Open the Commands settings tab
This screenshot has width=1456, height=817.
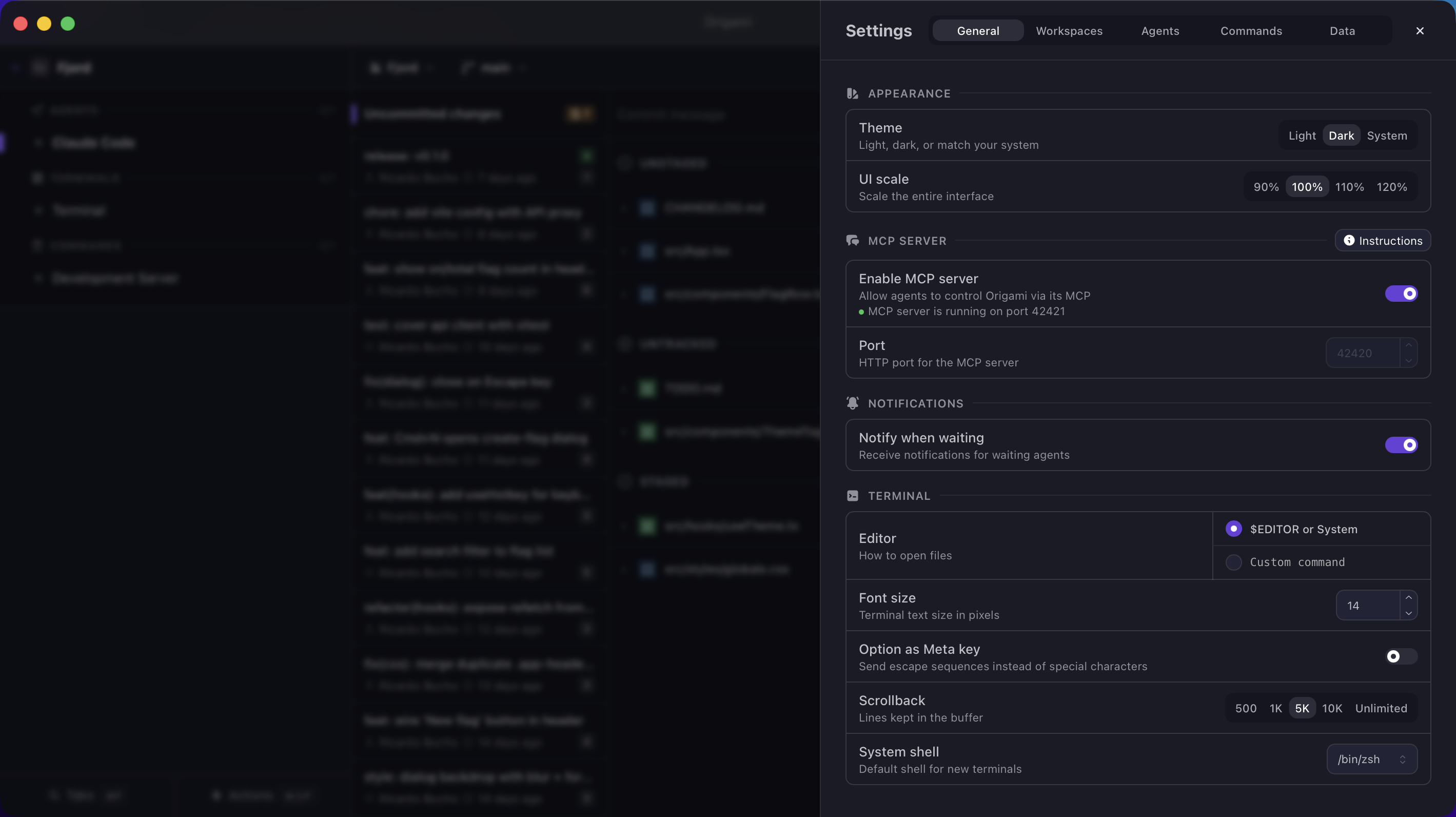point(1251,30)
